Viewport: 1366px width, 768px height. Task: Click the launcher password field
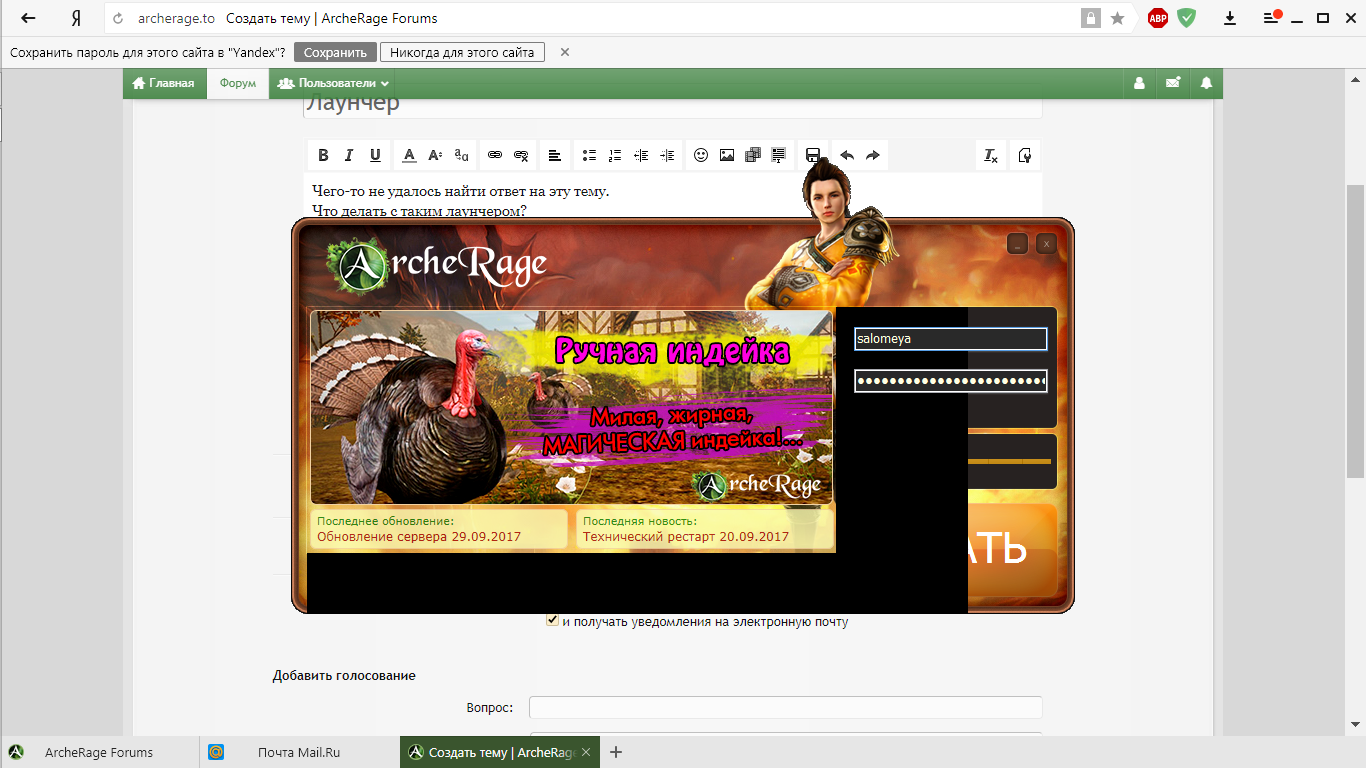950,381
